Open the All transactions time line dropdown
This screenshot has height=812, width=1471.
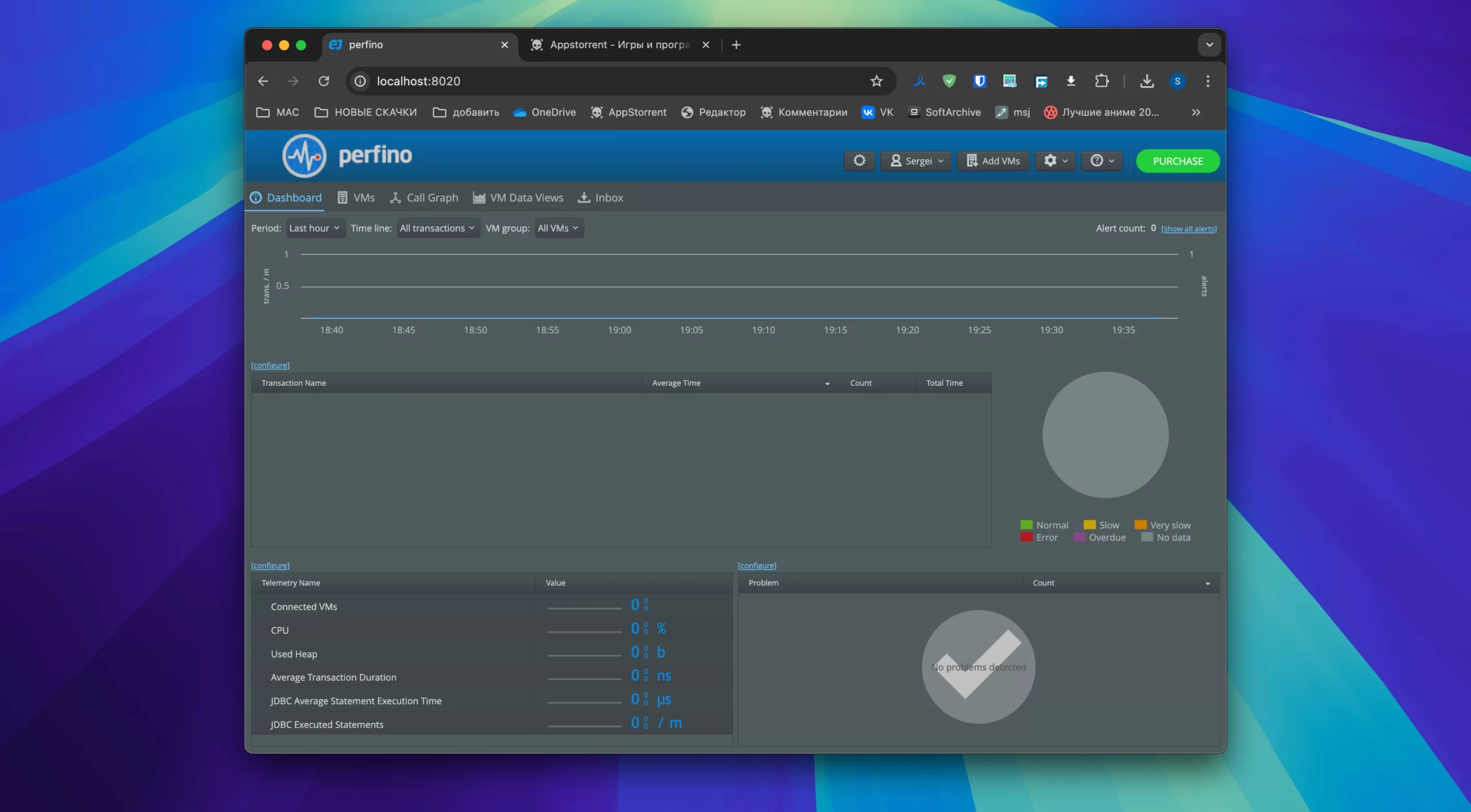[437, 228]
